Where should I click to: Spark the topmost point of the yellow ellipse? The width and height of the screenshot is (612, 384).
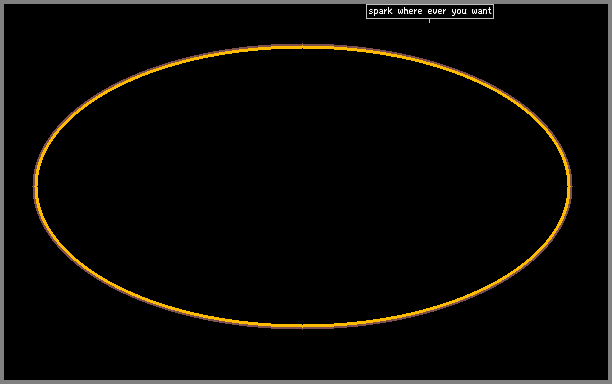302,47
